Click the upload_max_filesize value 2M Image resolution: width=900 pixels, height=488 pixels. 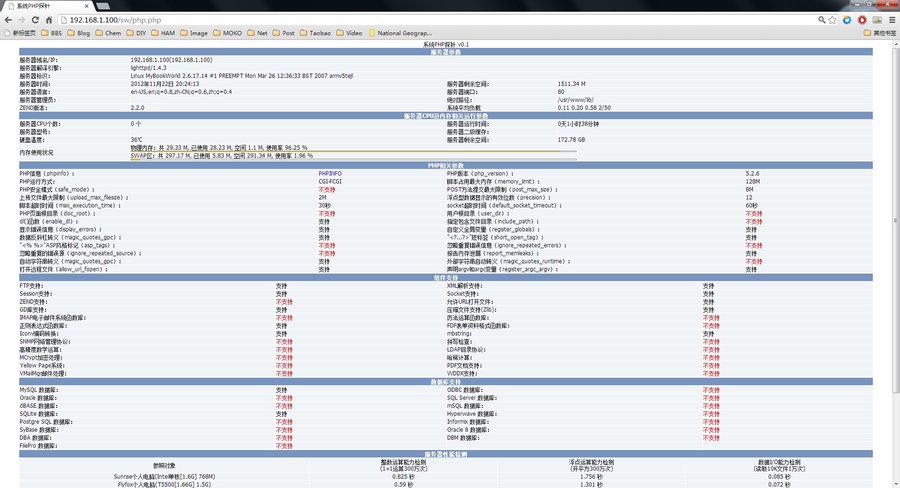[x=322, y=197]
